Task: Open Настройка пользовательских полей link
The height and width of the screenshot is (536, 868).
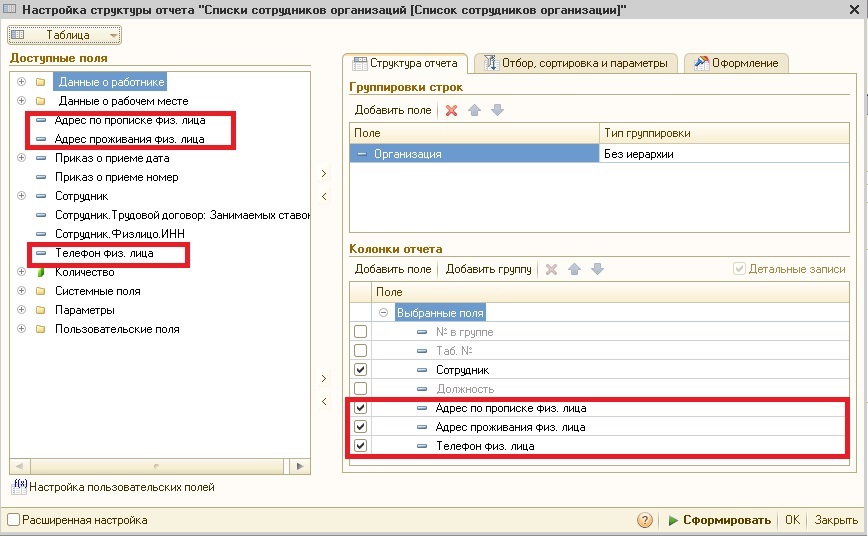Action: click(x=121, y=487)
